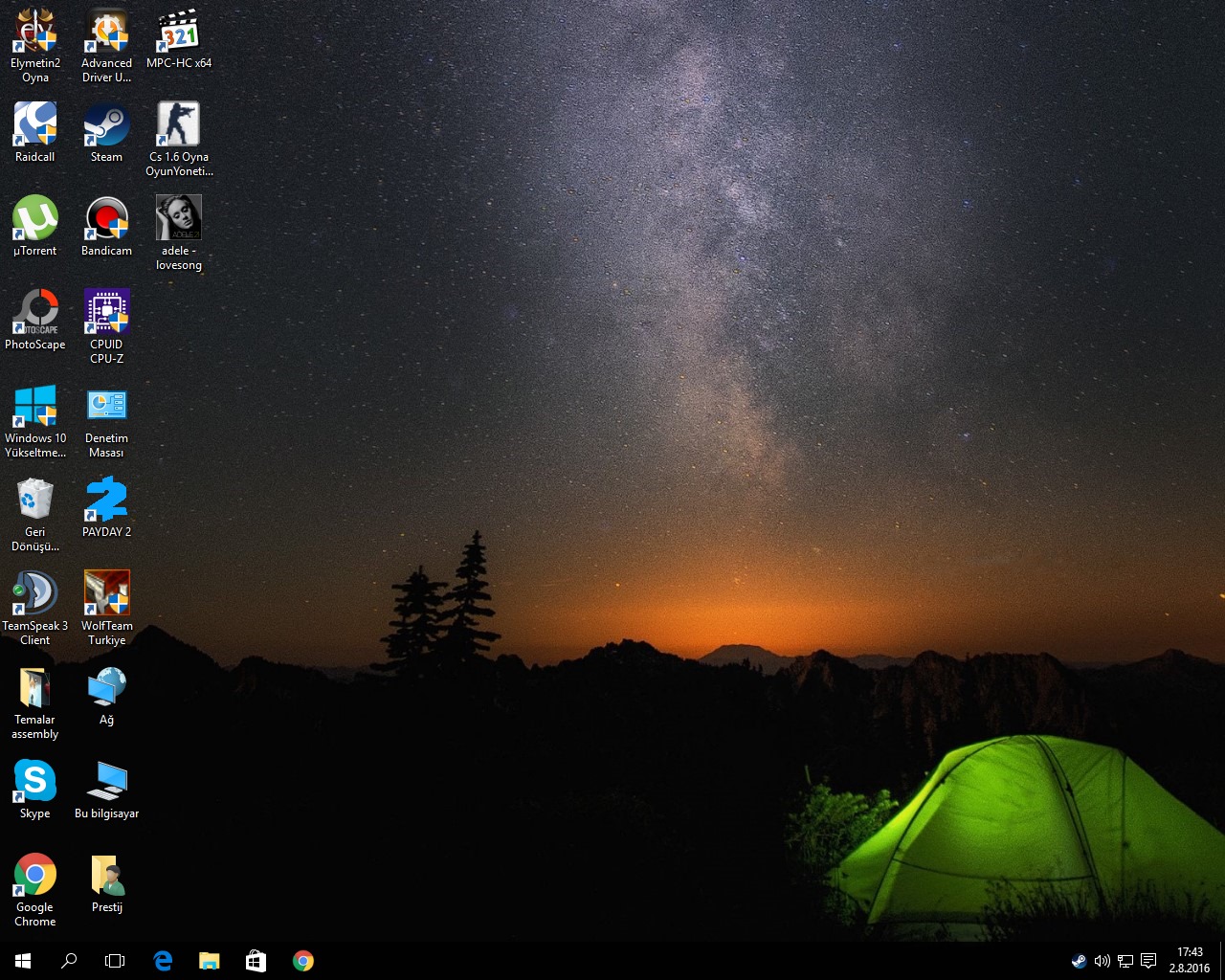Image resolution: width=1225 pixels, height=980 pixels.
Task: Launch Microsoft Edge from taskbar
Action: (x=163, y=961)
